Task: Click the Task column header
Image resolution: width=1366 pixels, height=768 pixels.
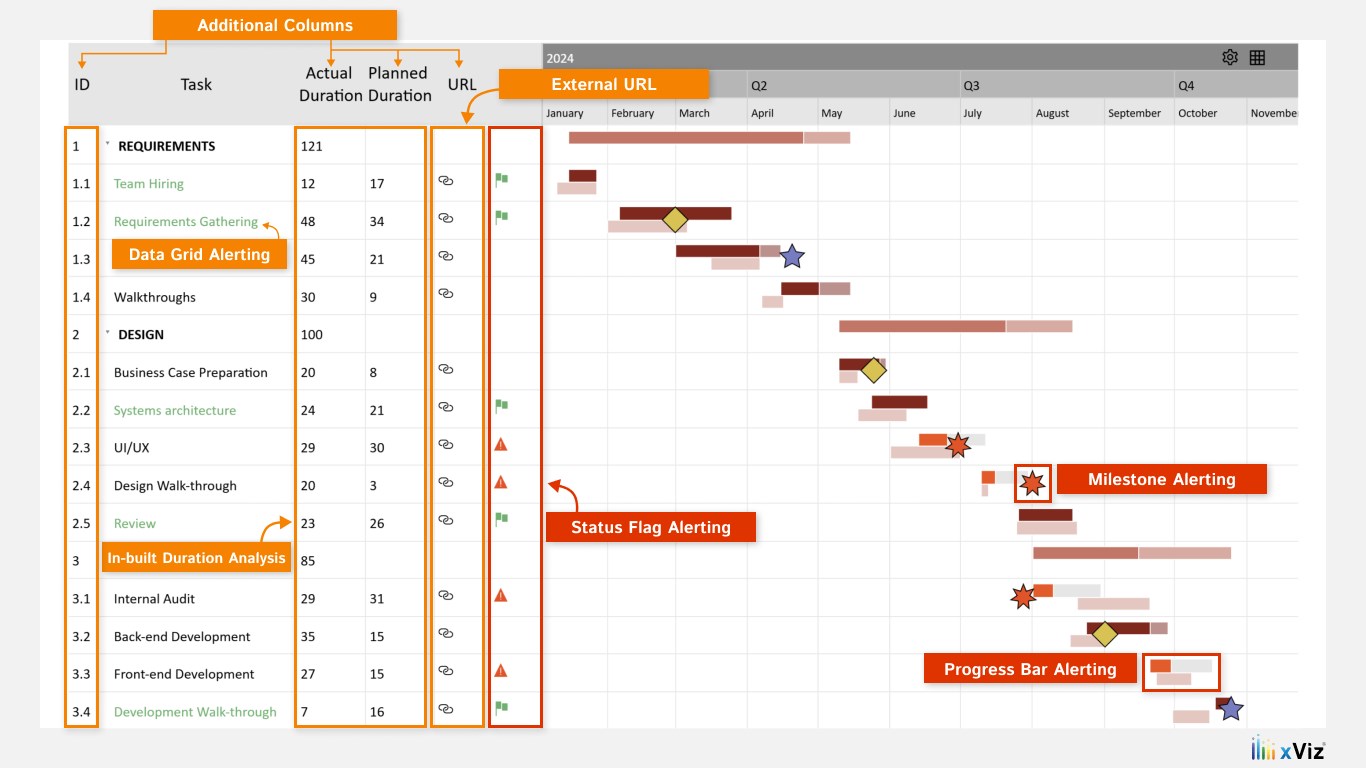Action: point(196,85)
